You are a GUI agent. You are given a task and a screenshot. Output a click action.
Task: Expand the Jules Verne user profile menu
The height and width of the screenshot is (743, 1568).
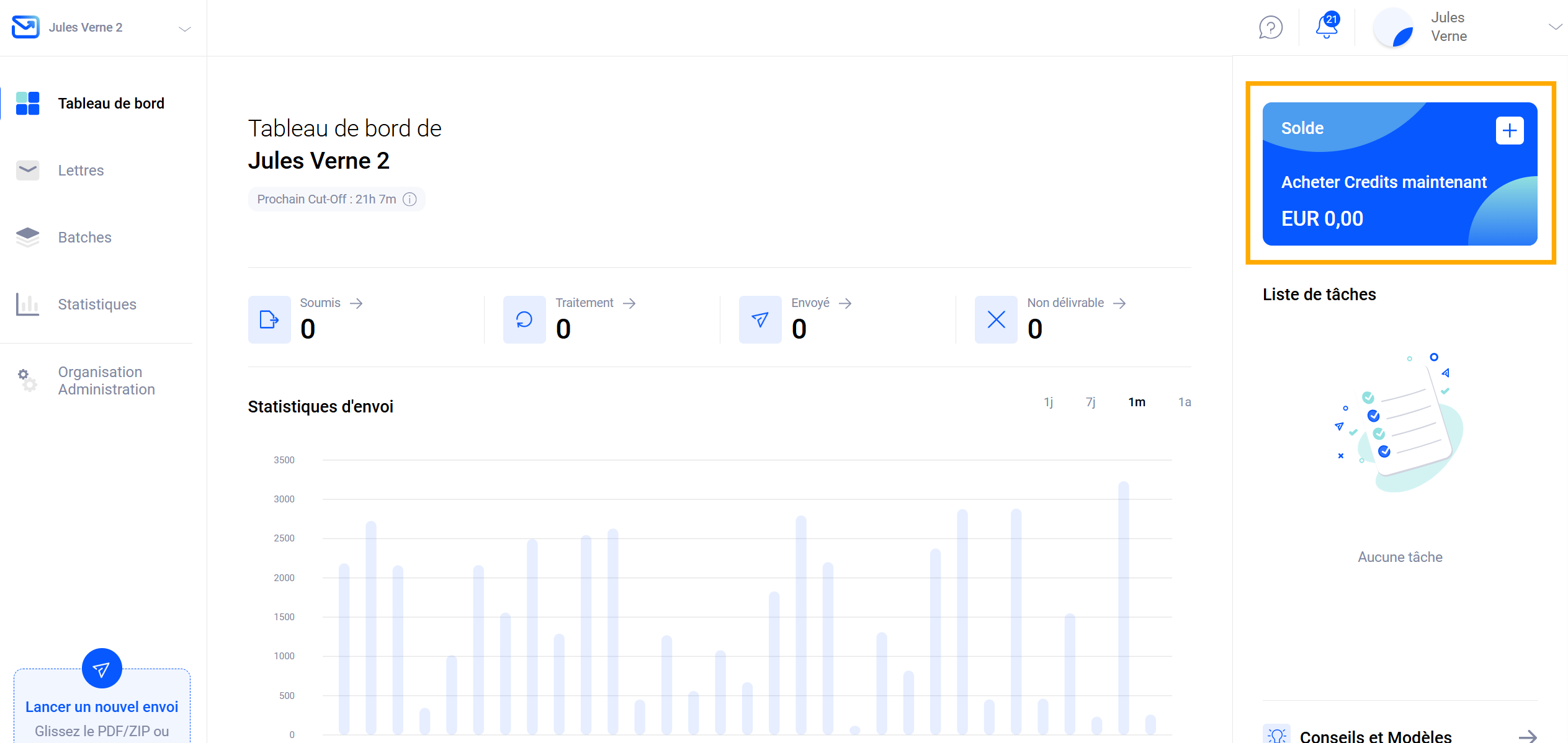pos(1554,27)
